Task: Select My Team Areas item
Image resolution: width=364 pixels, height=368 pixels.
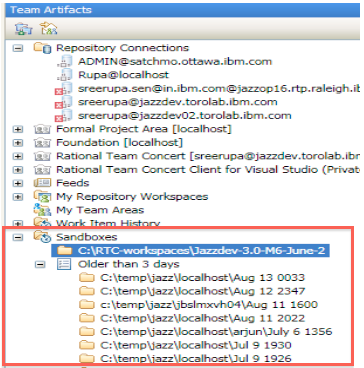Action: click(x=100, y=210)
